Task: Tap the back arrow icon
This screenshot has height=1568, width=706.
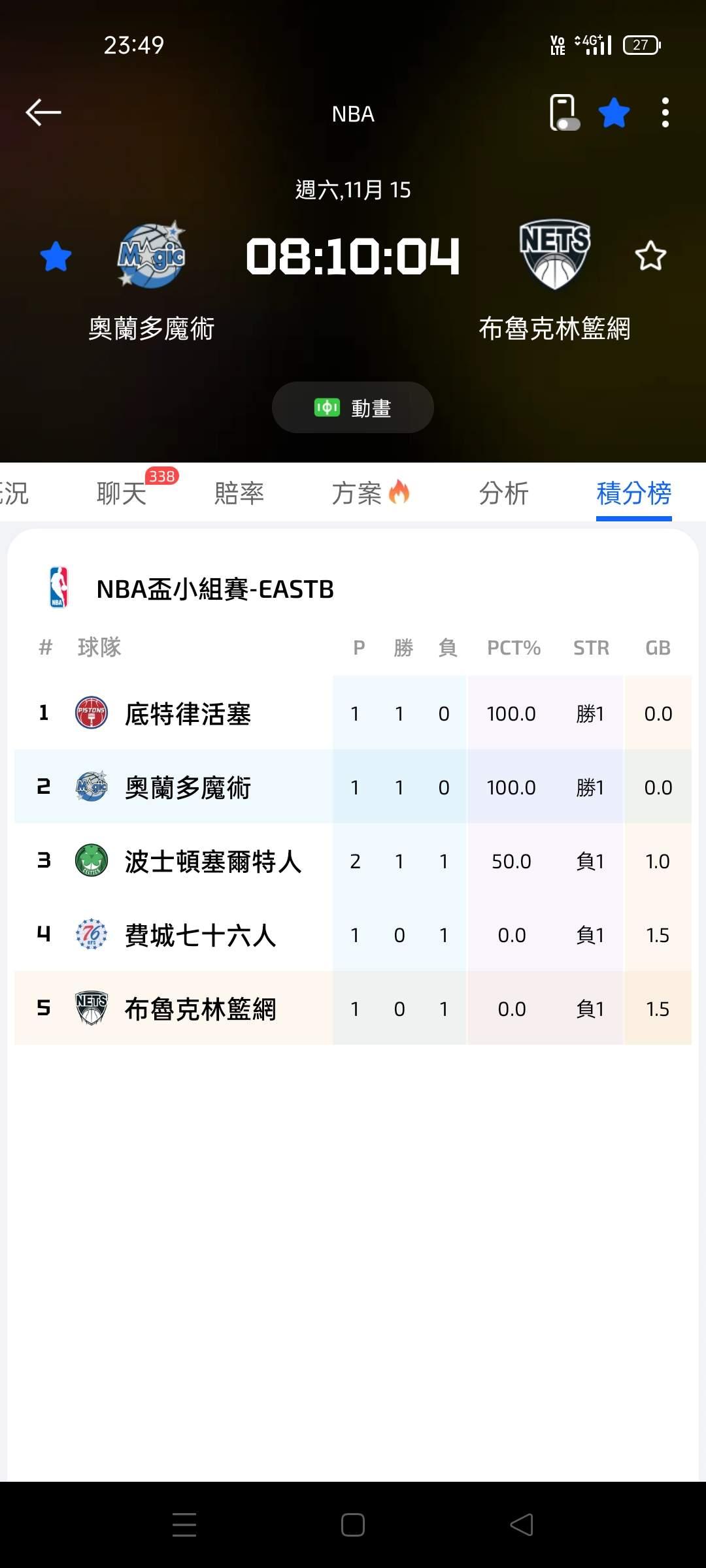Action: pos(43,112)
